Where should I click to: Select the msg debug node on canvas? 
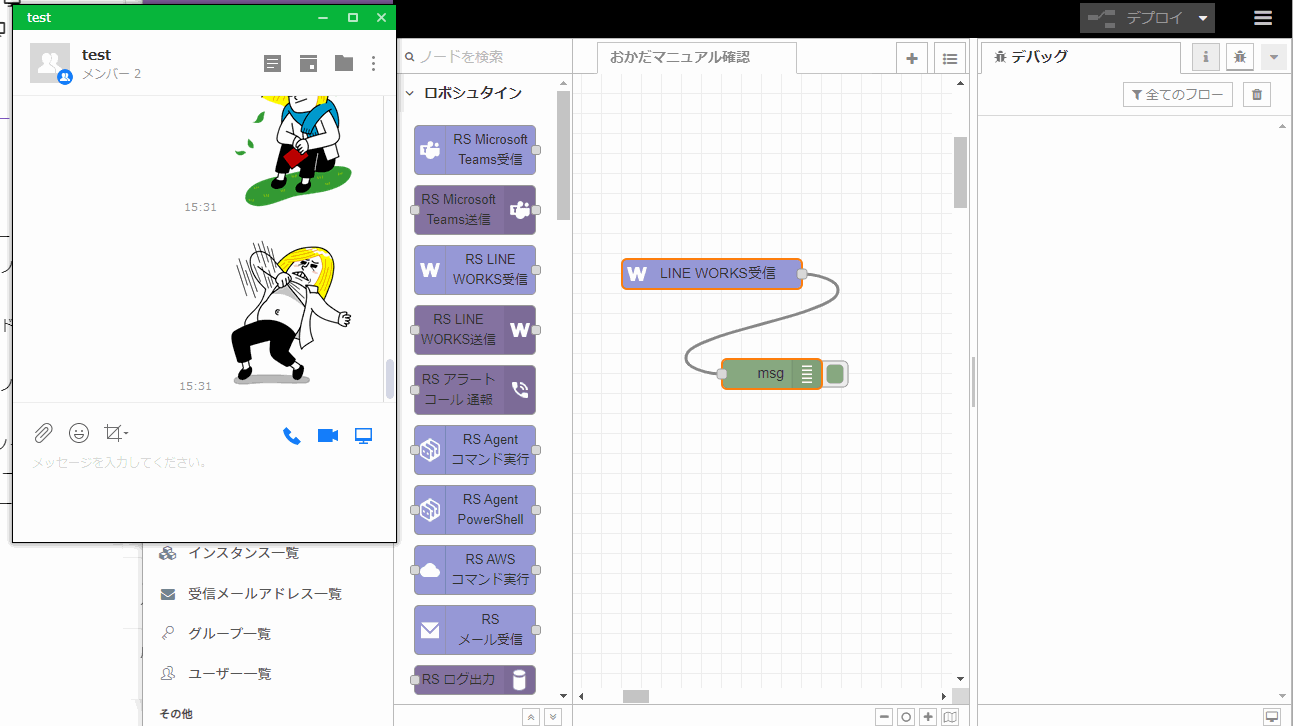(772, 374)
